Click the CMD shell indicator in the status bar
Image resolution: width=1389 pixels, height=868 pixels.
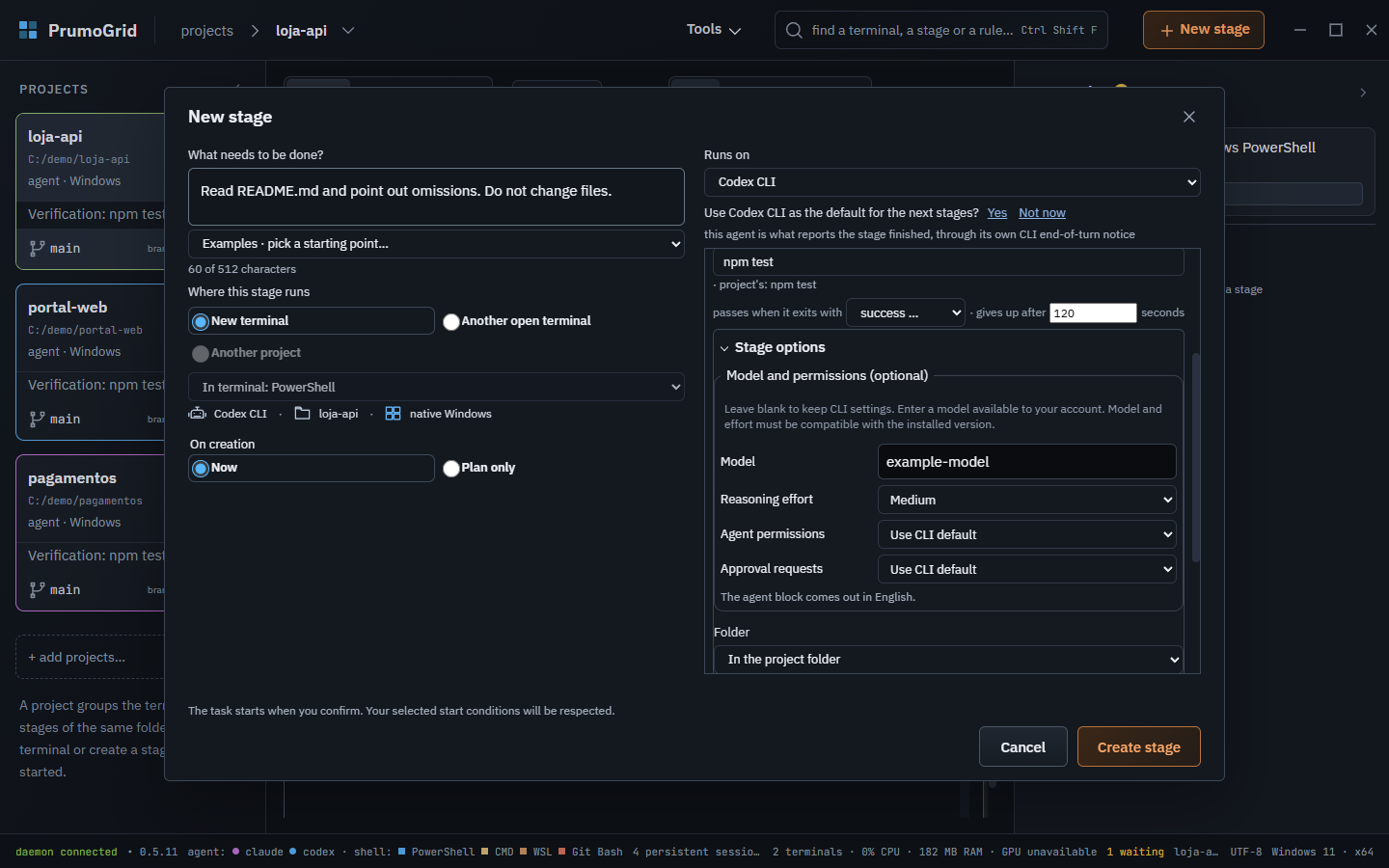click(x=498, y=852)
